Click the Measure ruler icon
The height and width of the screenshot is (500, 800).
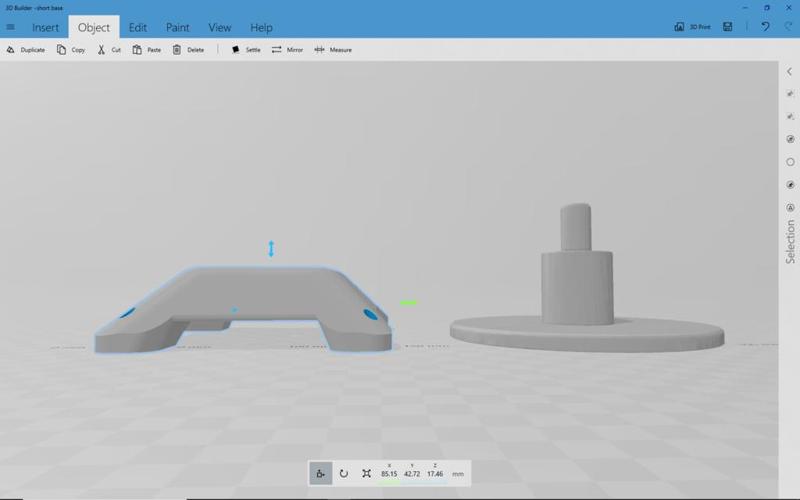coord(319,49)
